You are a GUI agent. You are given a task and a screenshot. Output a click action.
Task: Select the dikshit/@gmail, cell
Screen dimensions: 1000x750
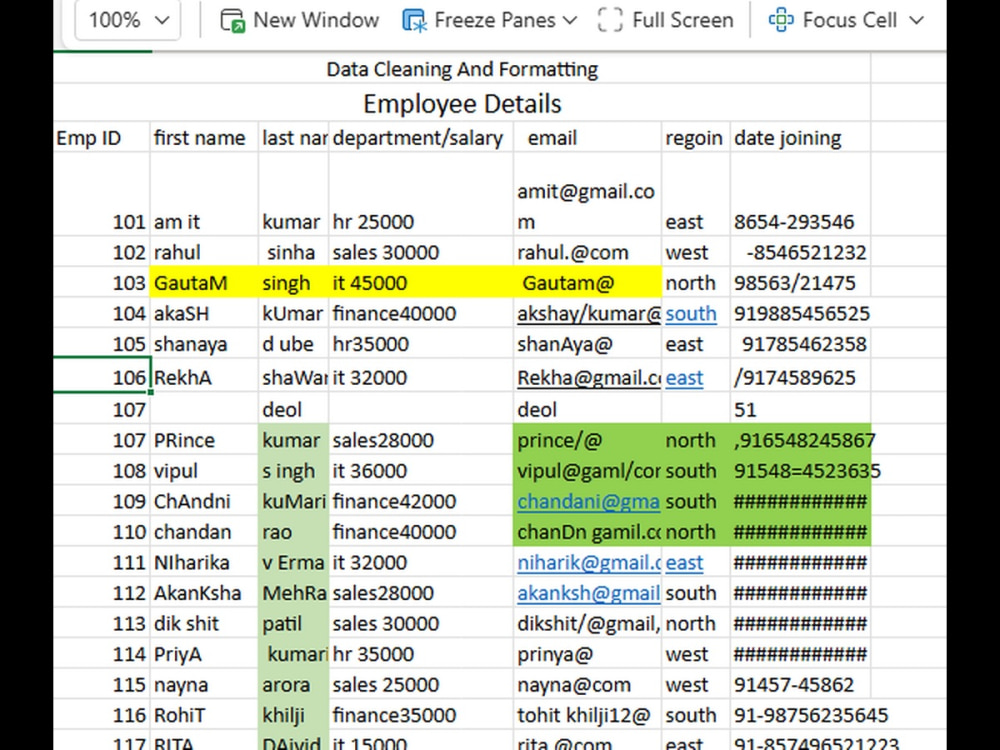pyautogui.click(x=587, y=624)
